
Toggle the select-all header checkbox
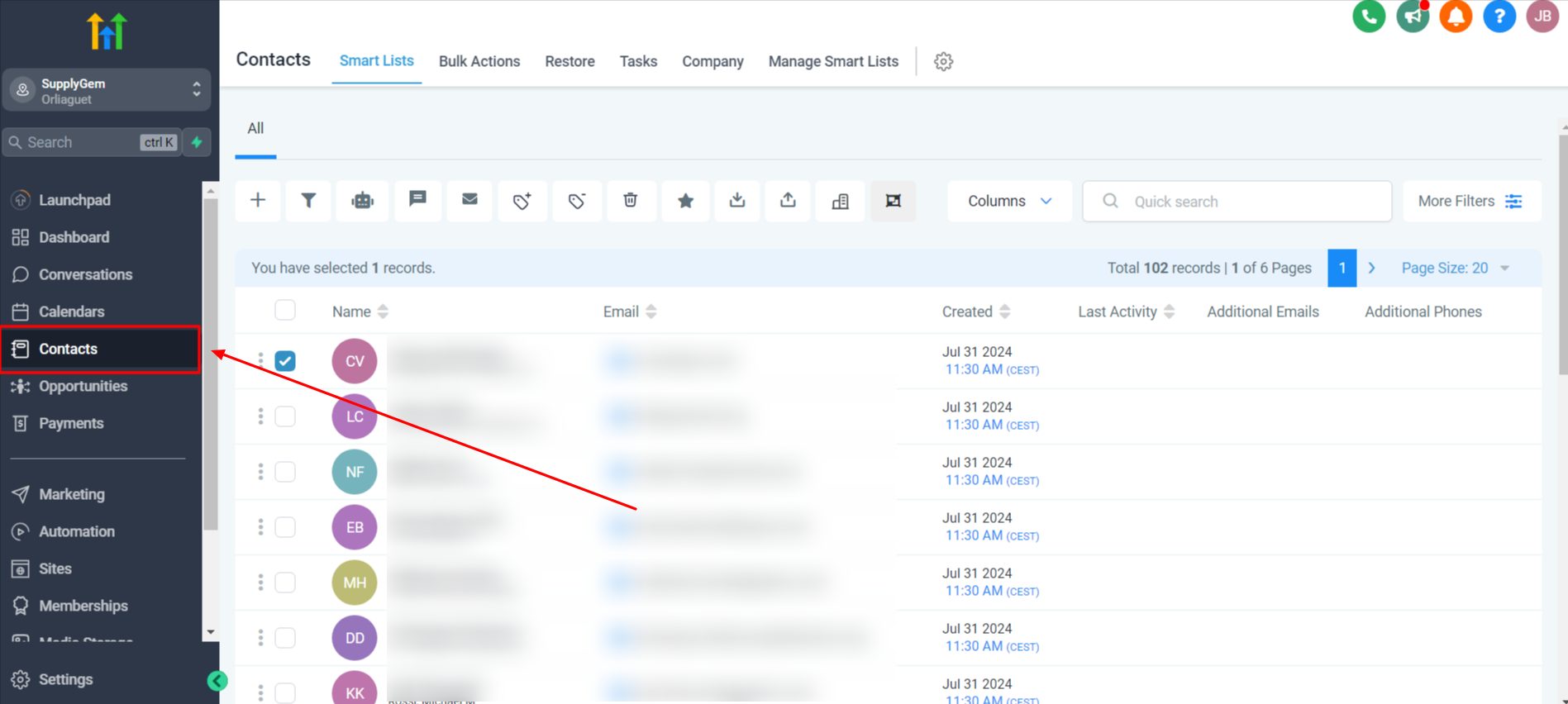pyautogui.click(x=285, y=310)
